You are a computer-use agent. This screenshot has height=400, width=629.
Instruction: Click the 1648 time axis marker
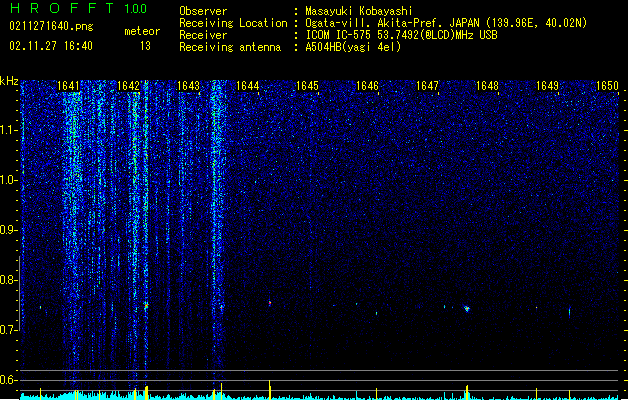487,86
